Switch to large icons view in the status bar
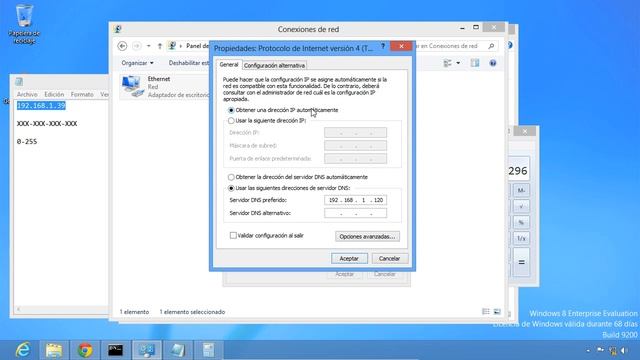Image resolution: width=640 pixels, height=360 pixels. tap(497, 312)
